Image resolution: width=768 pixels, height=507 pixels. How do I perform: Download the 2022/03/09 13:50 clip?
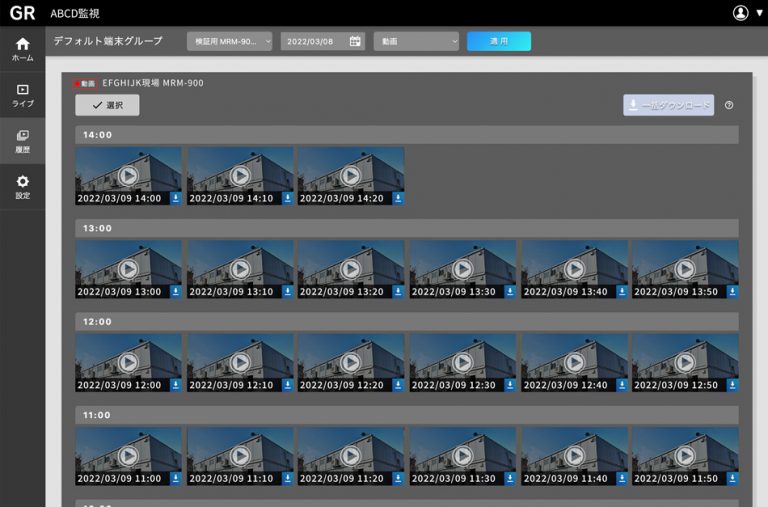(x=732, y=292)
